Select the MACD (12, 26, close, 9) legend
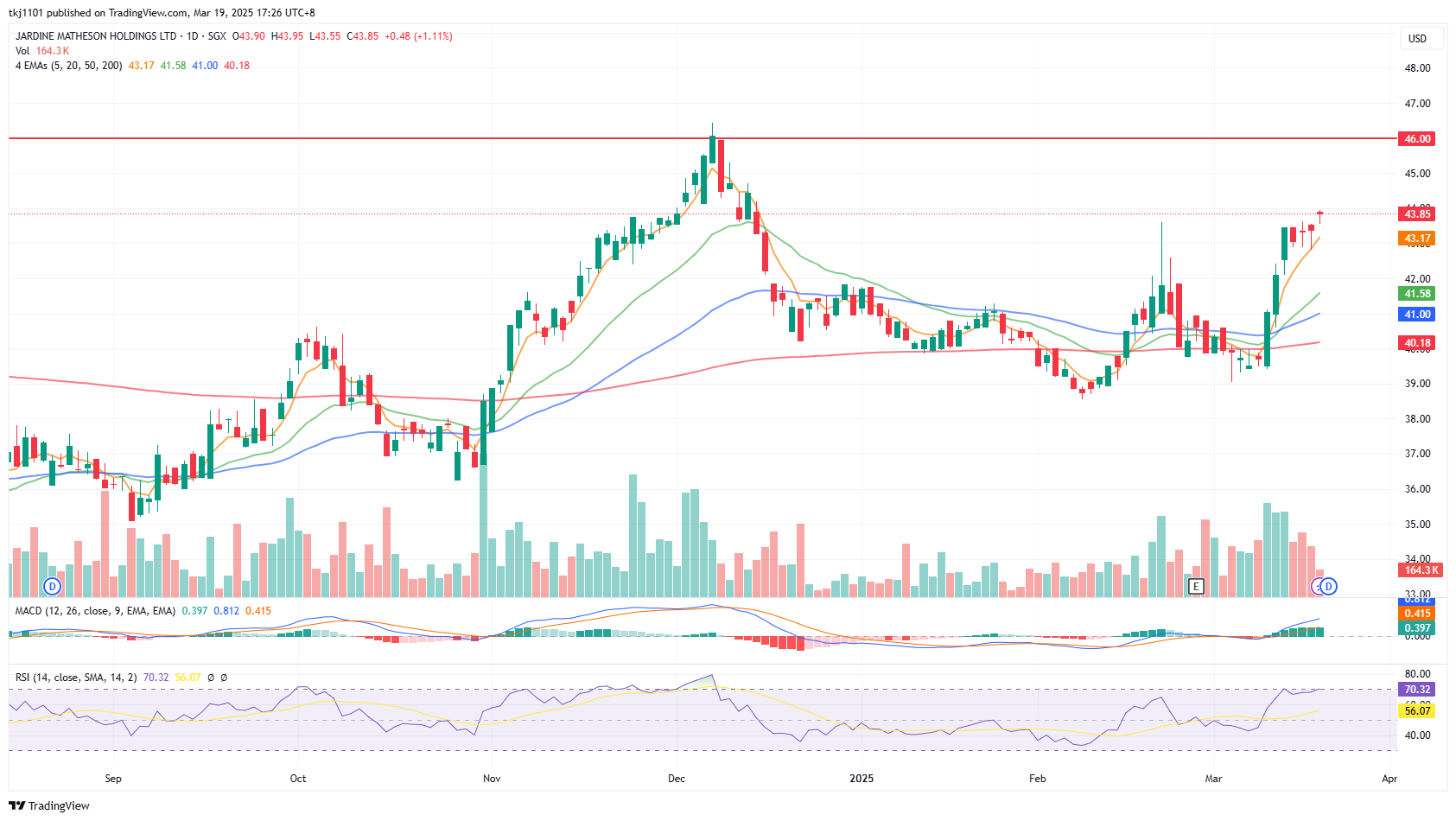 [95, 611]
